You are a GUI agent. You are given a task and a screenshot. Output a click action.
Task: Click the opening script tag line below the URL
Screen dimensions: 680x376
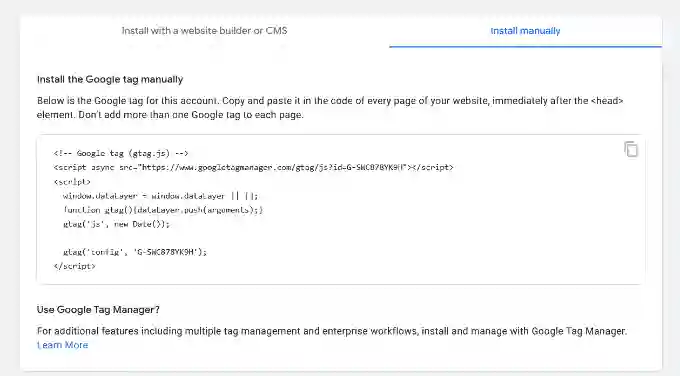[72, 182]
